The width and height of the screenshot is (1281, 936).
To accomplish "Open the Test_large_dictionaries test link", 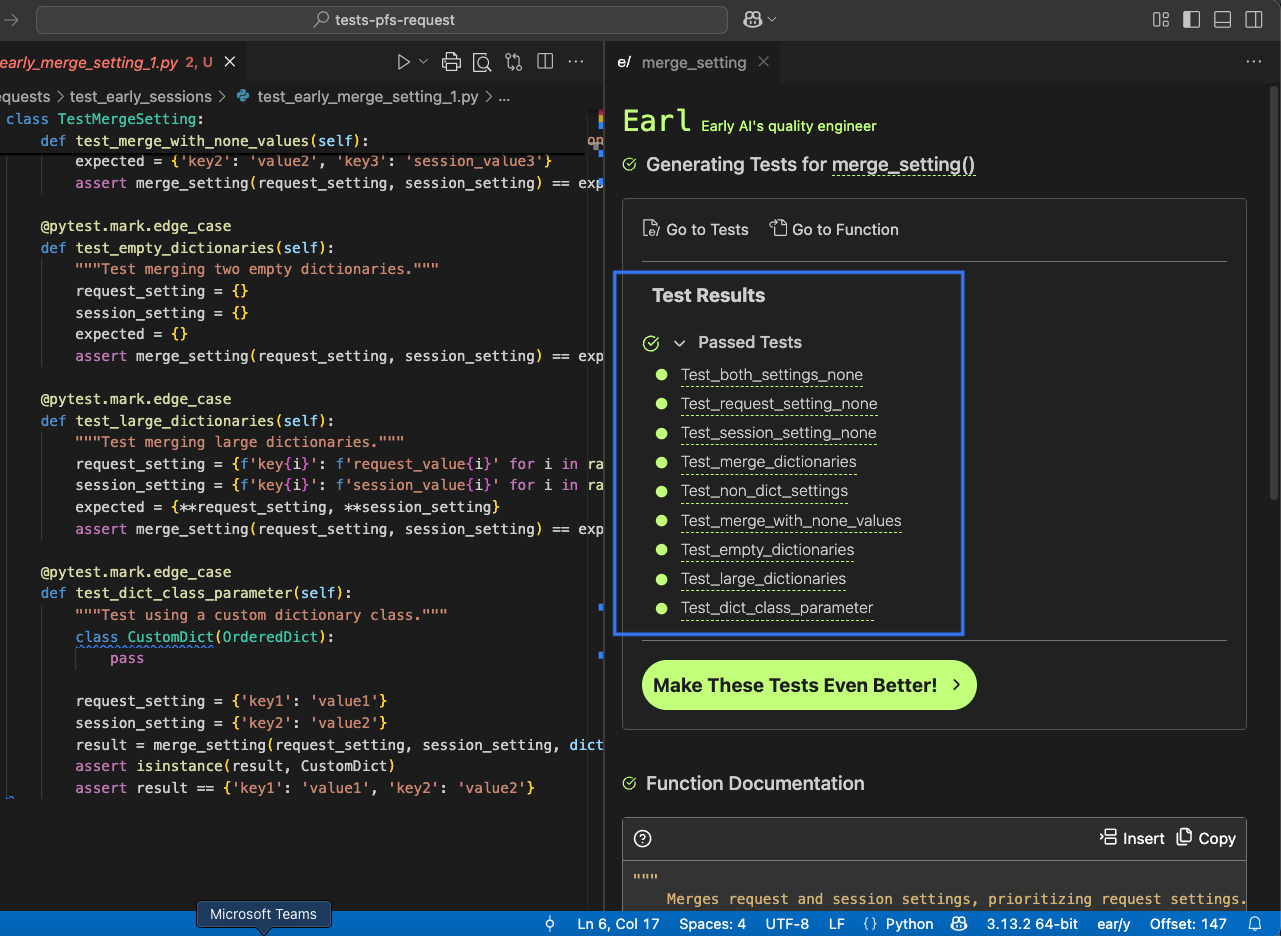I will (x=763, y=579).
